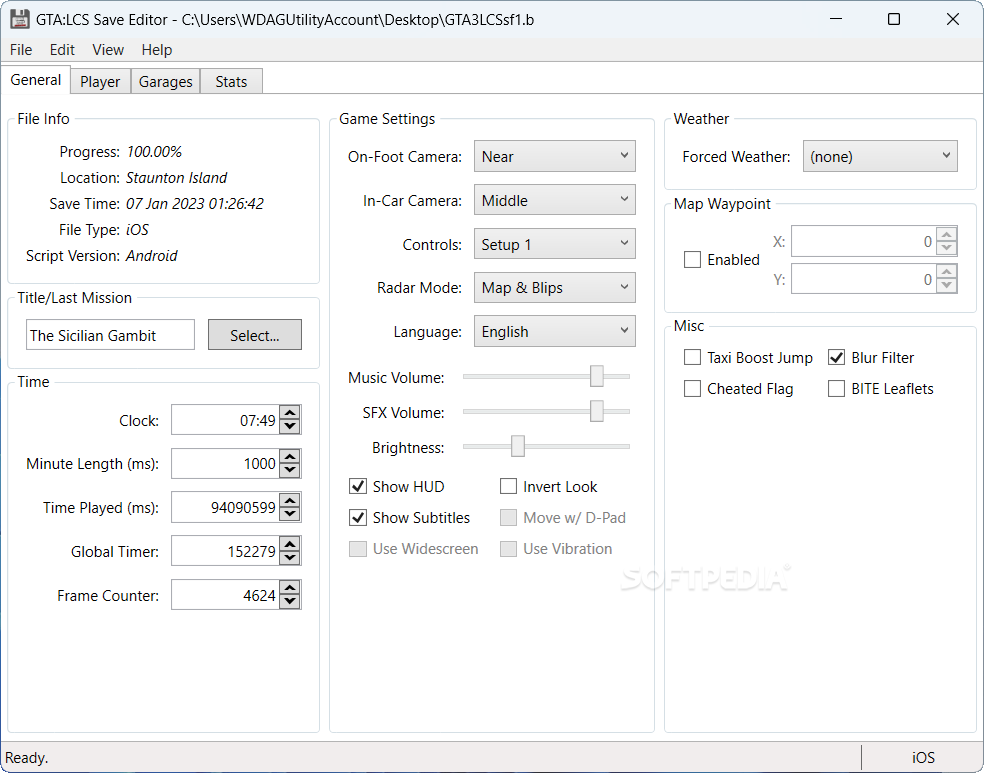
Task: Increase Minute Length using up arrow
Action: point(290,457)
